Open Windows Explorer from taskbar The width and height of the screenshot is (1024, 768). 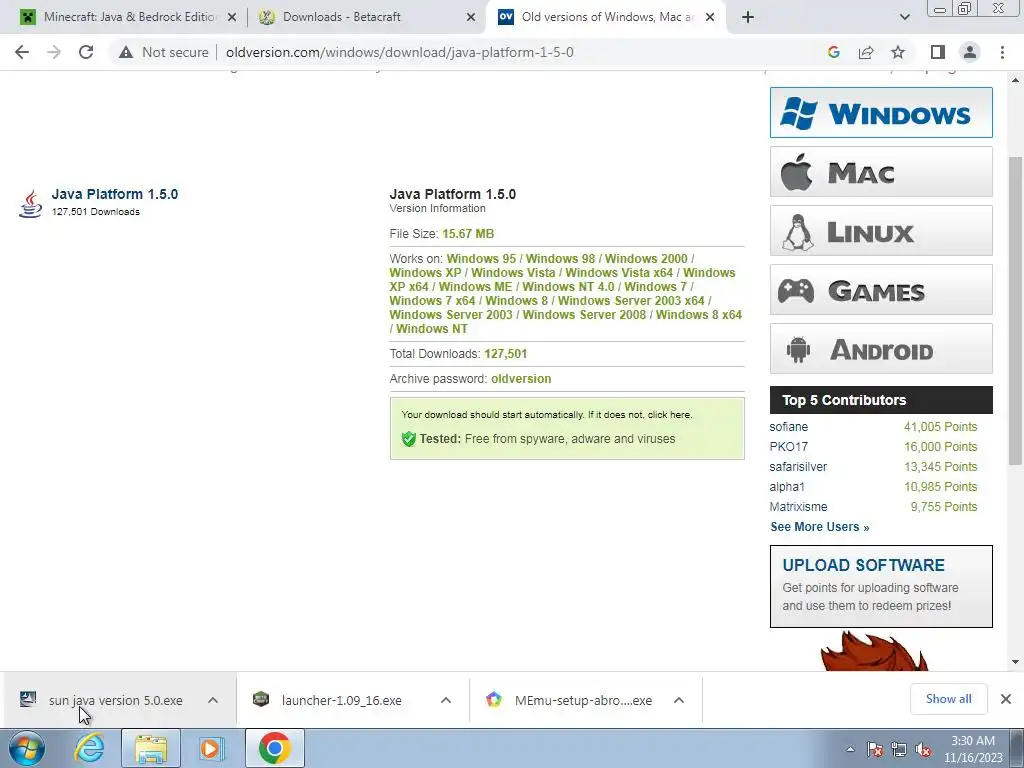[151, 748]
